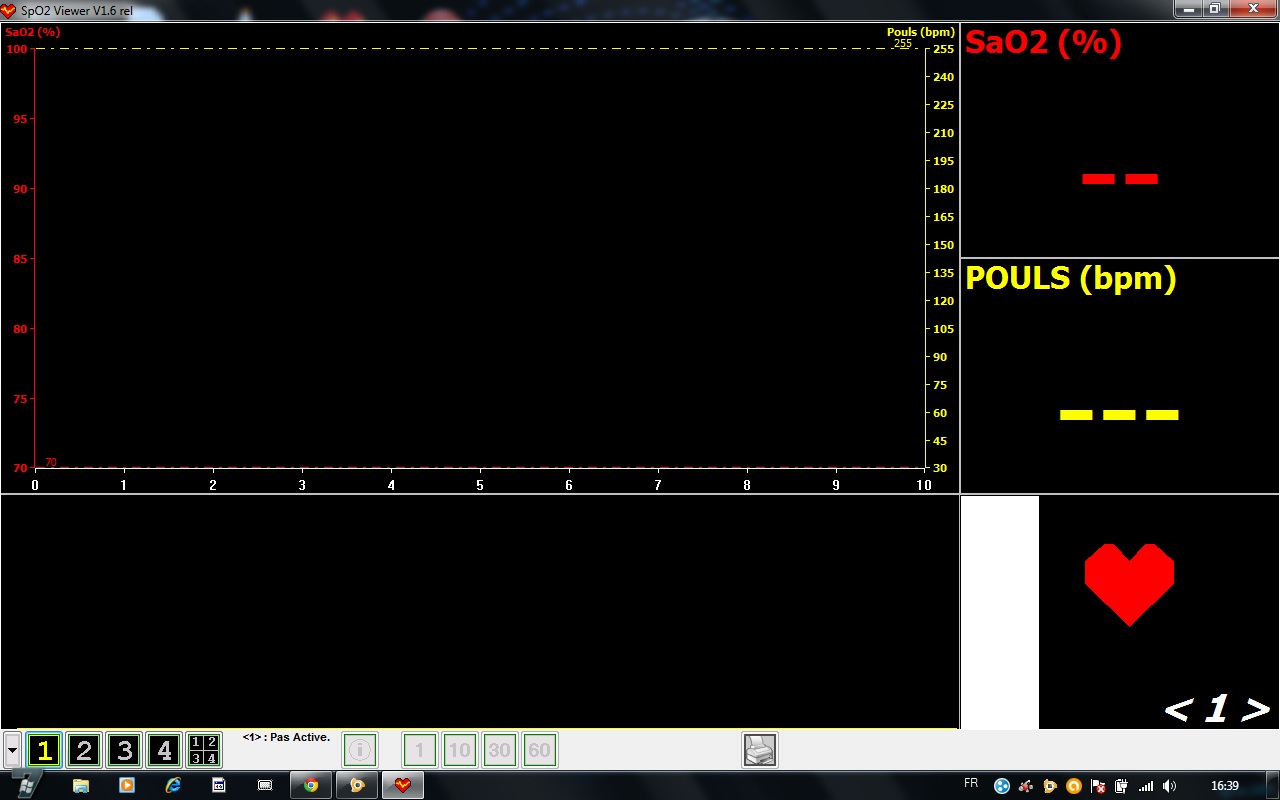The height and width of the screenshot is (800, 1280).
Task: Click the POULS (bpm) panel heading
Action: point(1070,278)
